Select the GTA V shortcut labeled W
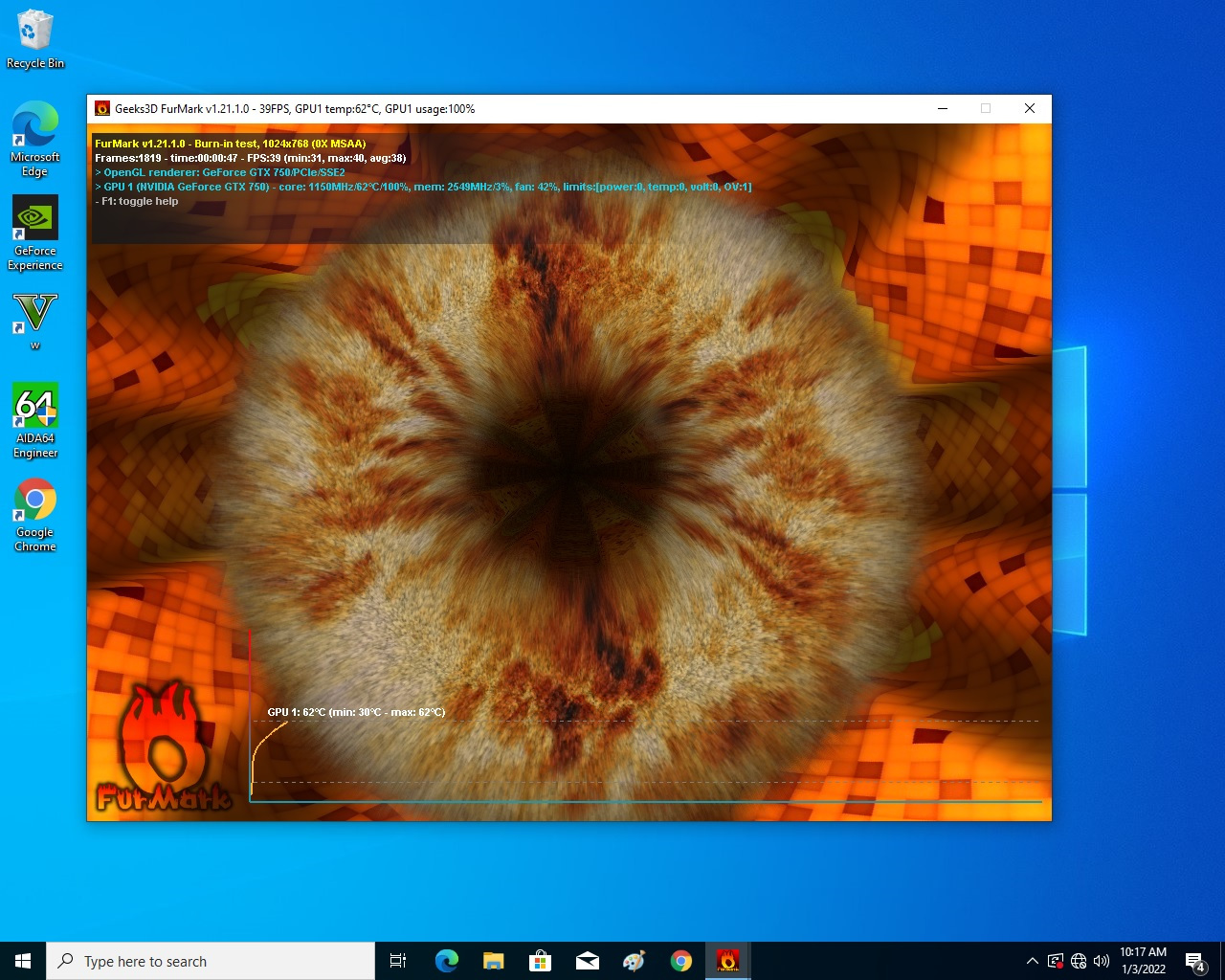 (x=35, y=321)
